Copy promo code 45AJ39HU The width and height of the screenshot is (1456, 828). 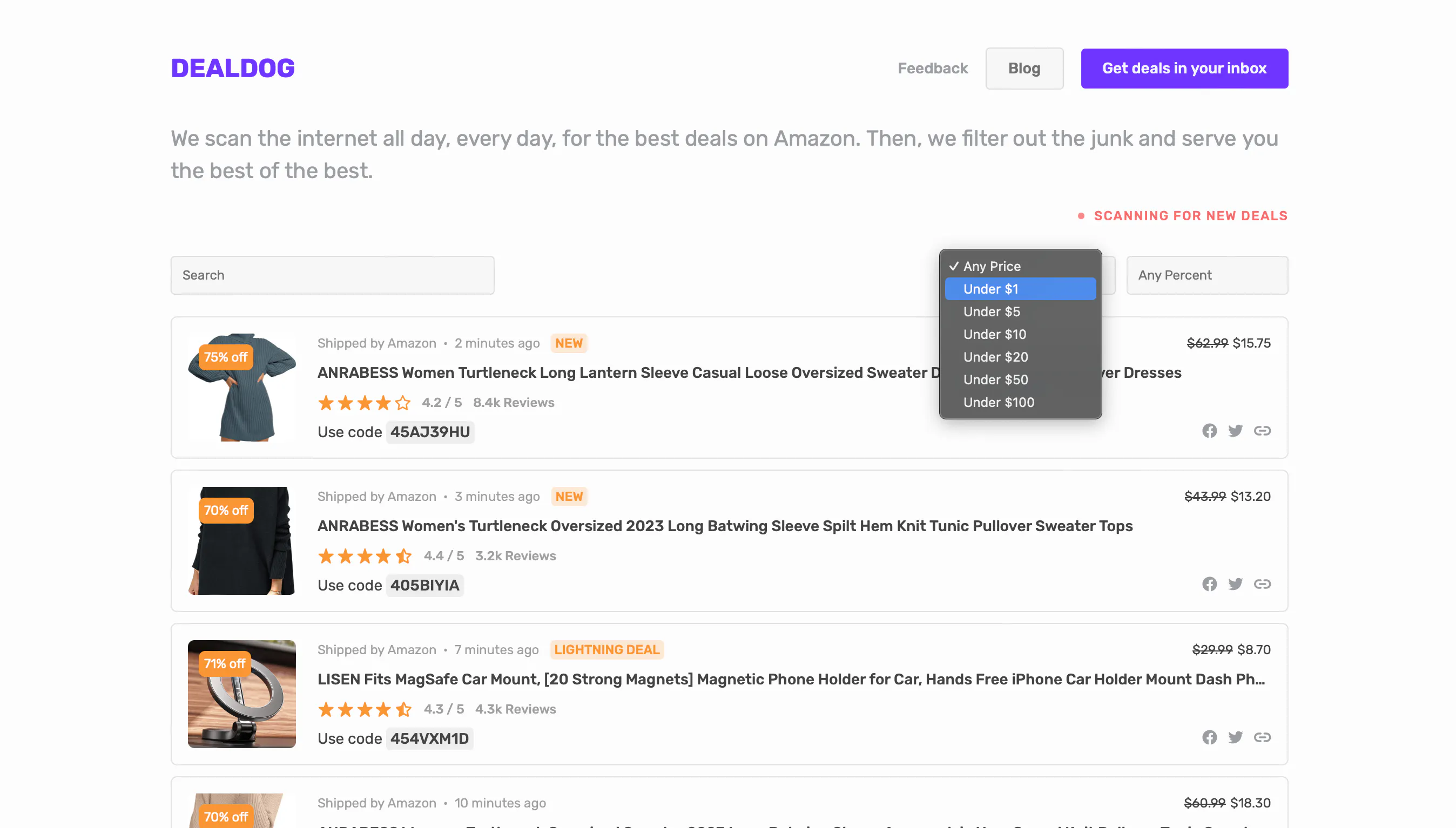(x=430, y=432)
